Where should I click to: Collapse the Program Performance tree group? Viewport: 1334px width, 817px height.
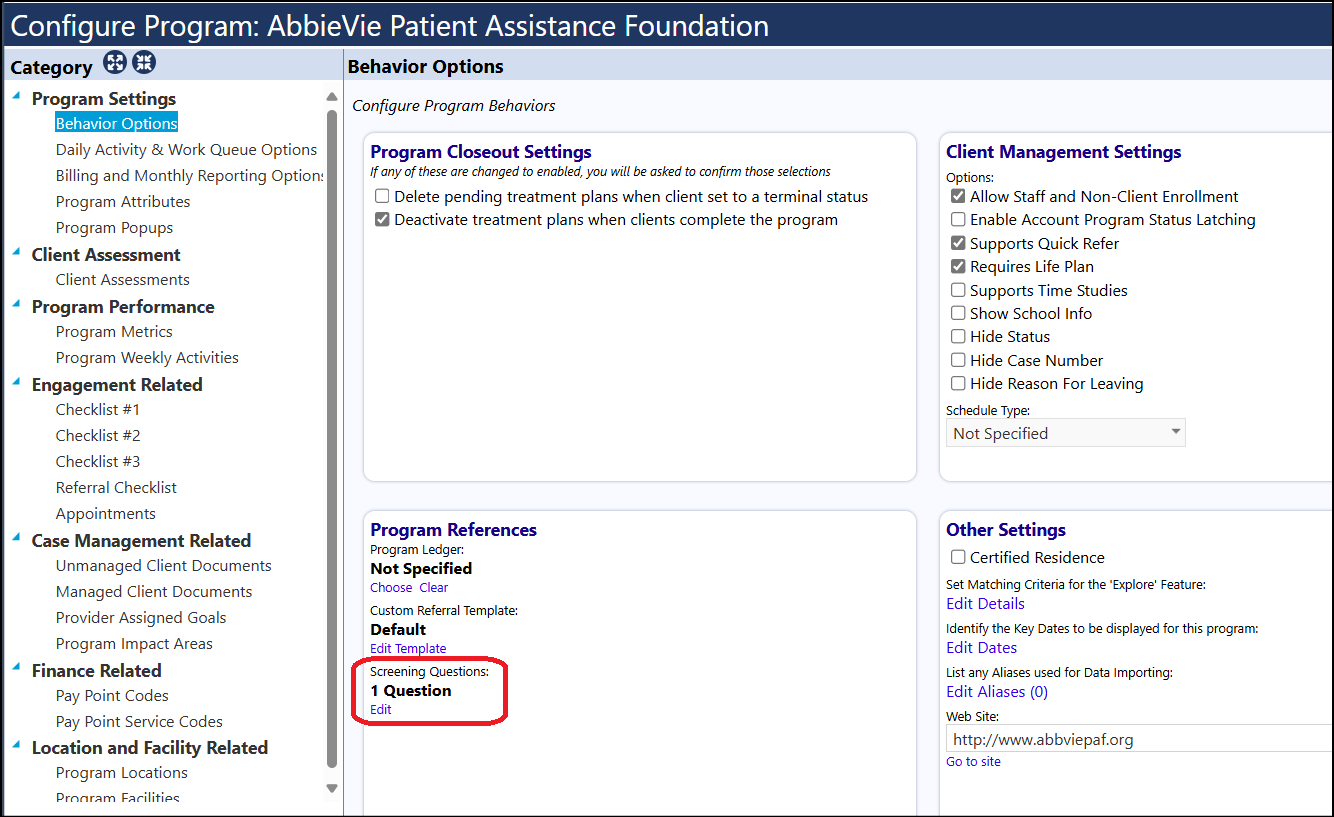[17, 303]
